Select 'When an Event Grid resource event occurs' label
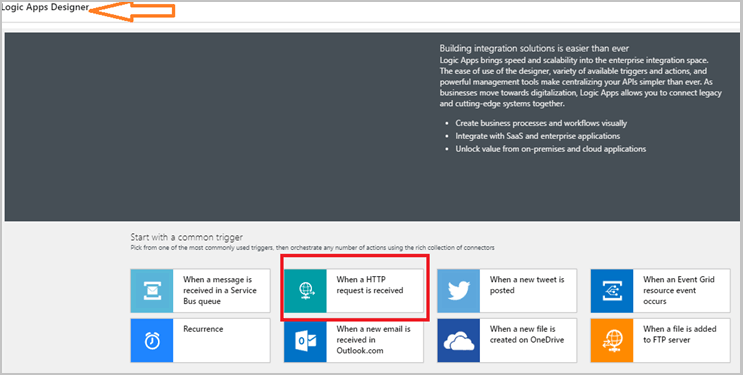 pos(679,291)
